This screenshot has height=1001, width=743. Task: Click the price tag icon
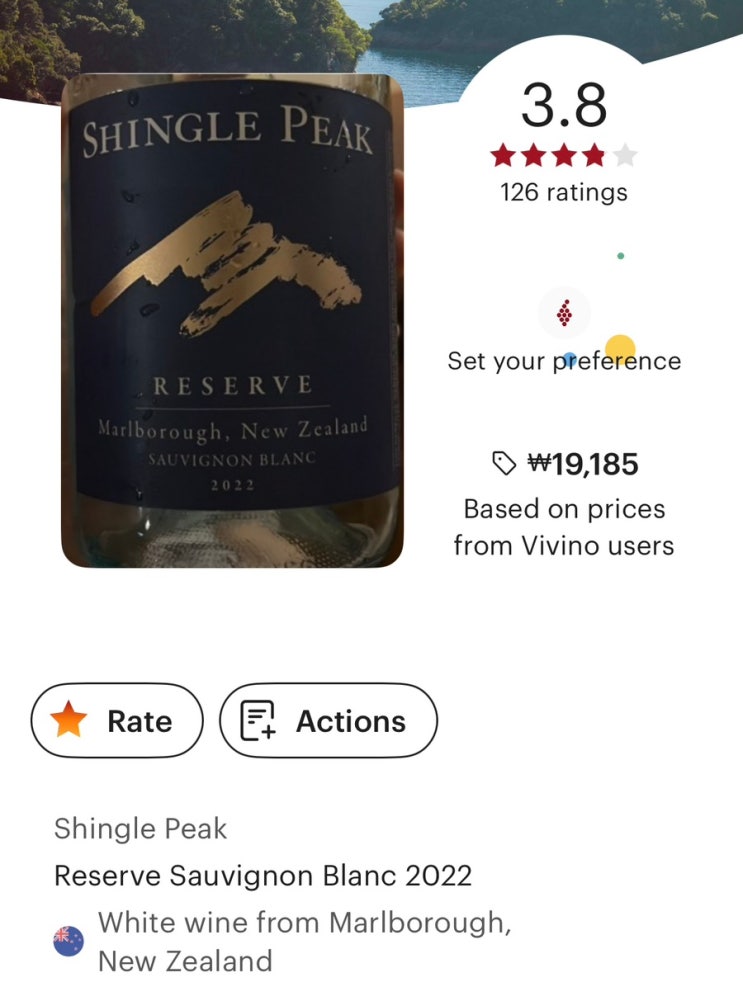(503, 463)
